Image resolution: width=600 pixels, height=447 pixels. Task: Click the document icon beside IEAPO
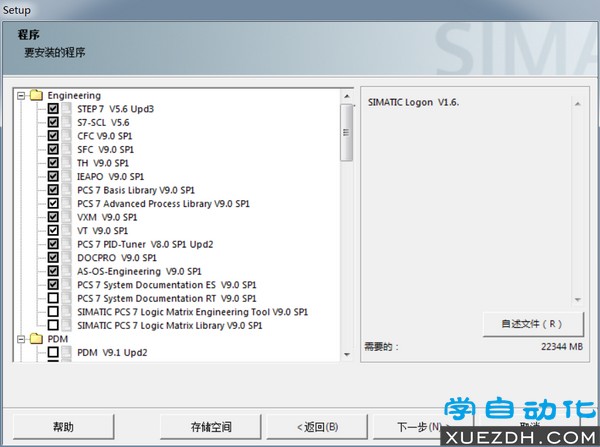point(67,176)
